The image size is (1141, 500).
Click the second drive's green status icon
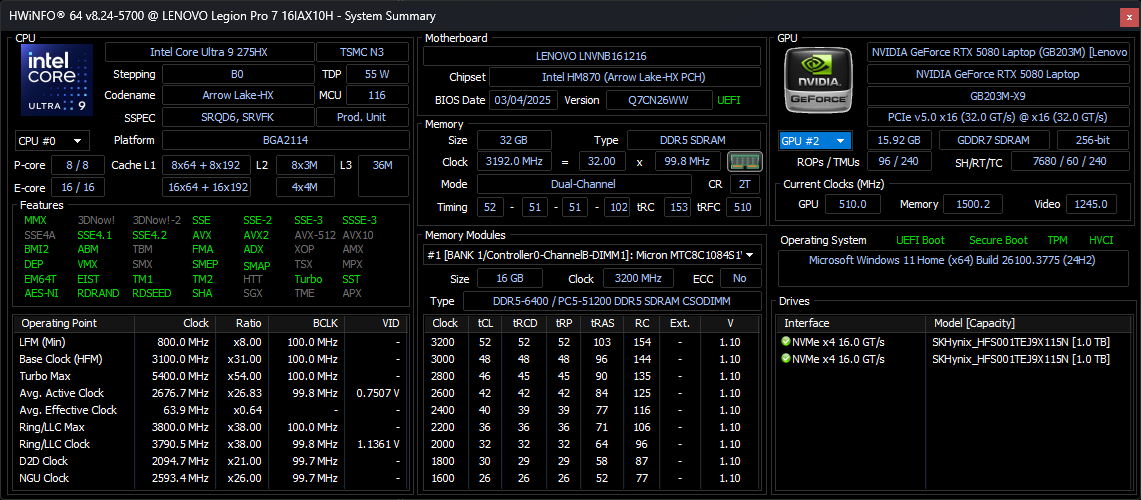pyautogui.click(x=786, y=359)
